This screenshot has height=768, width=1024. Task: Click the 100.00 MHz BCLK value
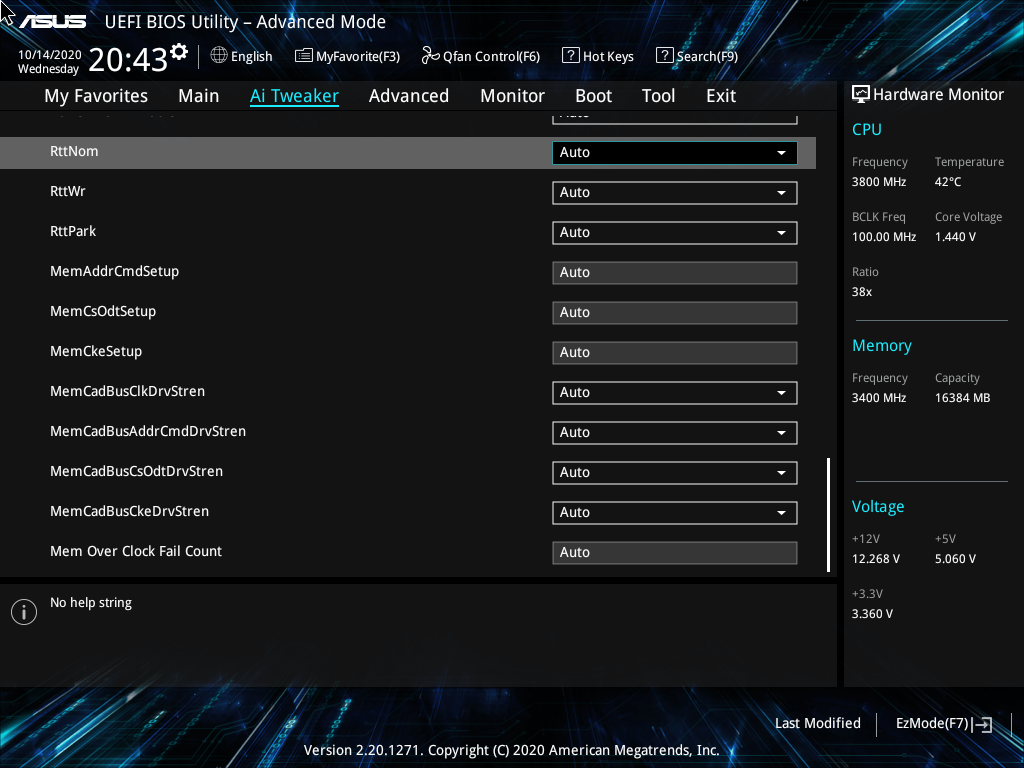(884, 237)
